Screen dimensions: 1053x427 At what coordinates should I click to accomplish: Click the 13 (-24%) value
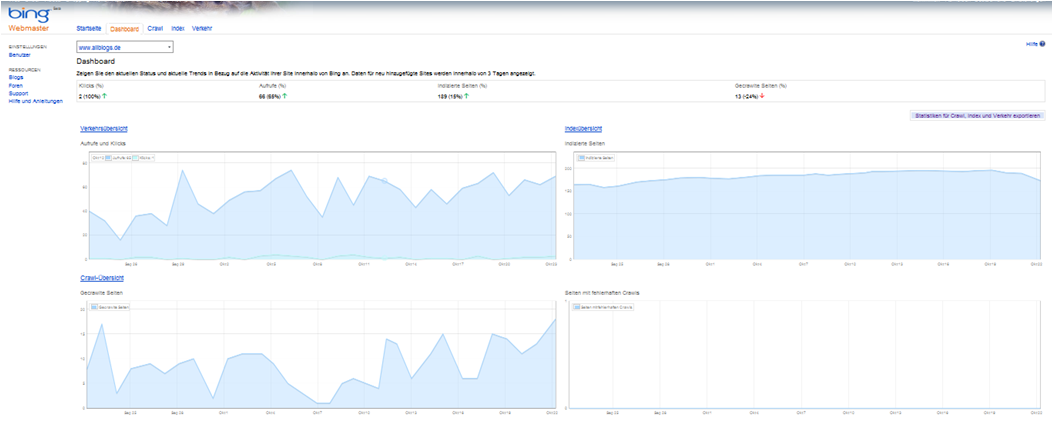[747, 96]
